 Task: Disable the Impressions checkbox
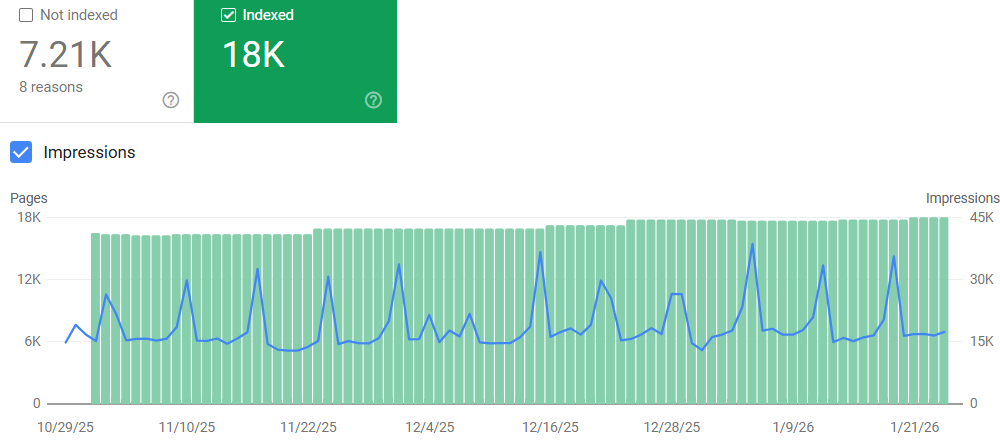[21, 152]
